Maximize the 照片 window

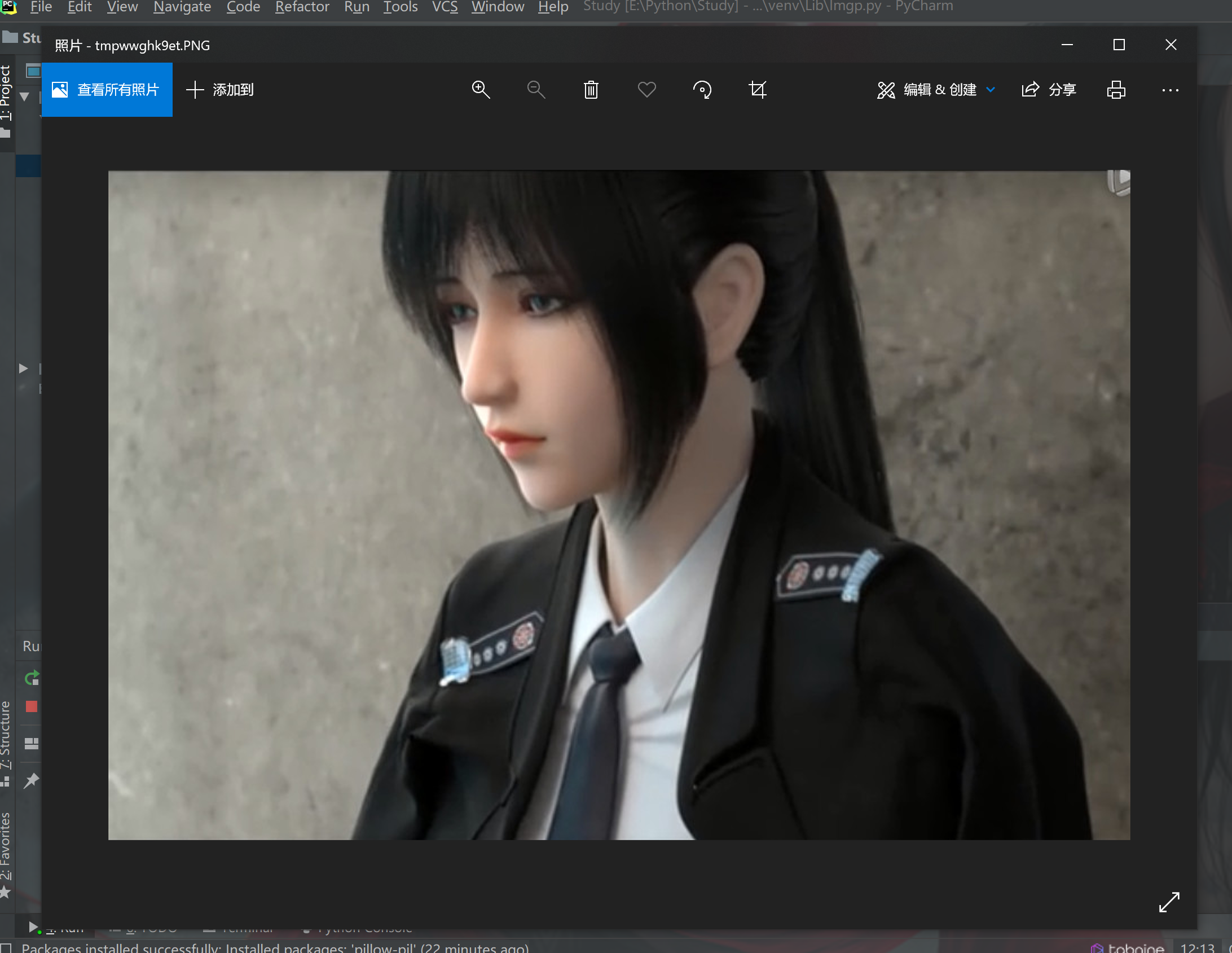tap(1119, 45)
